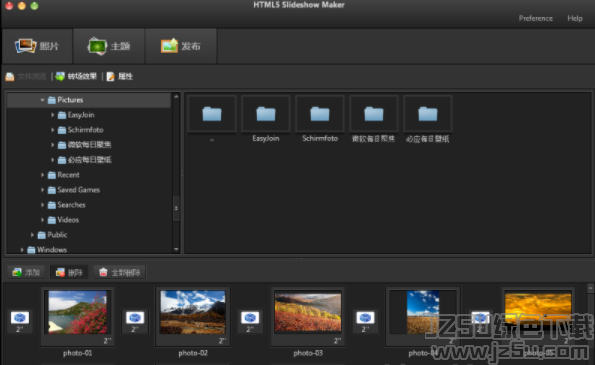
Task: Collapse the Pictures folder tree node
Action: [x=42, y=100]
